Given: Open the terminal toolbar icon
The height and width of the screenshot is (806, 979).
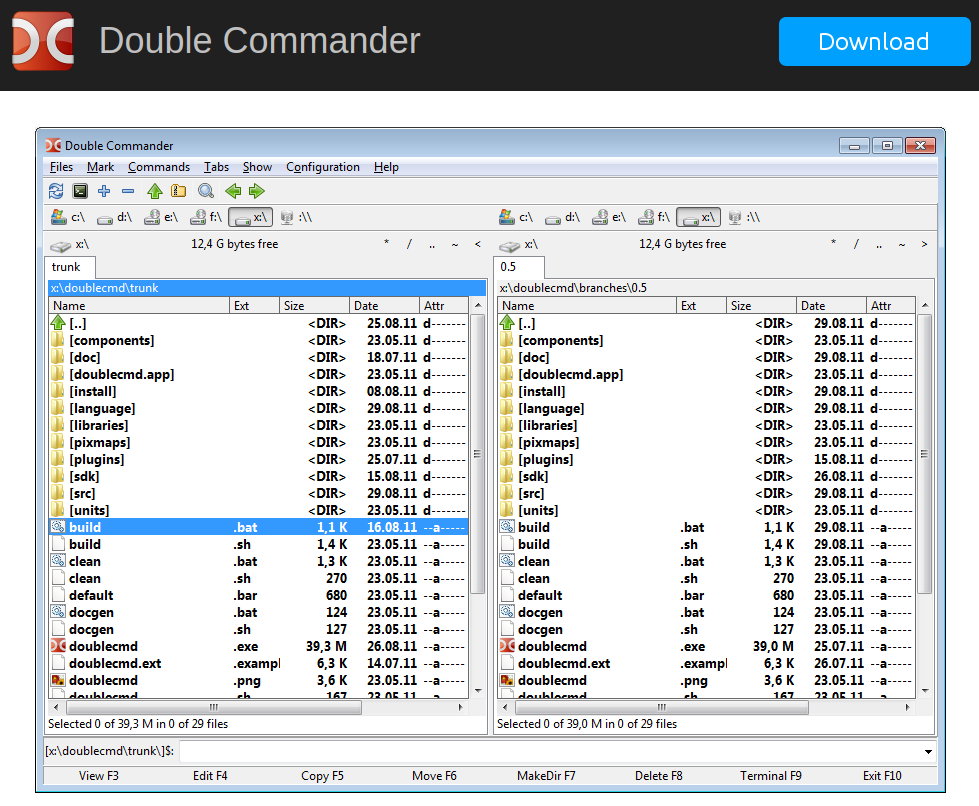Looking at the screenshot, I should coord(80,191).
